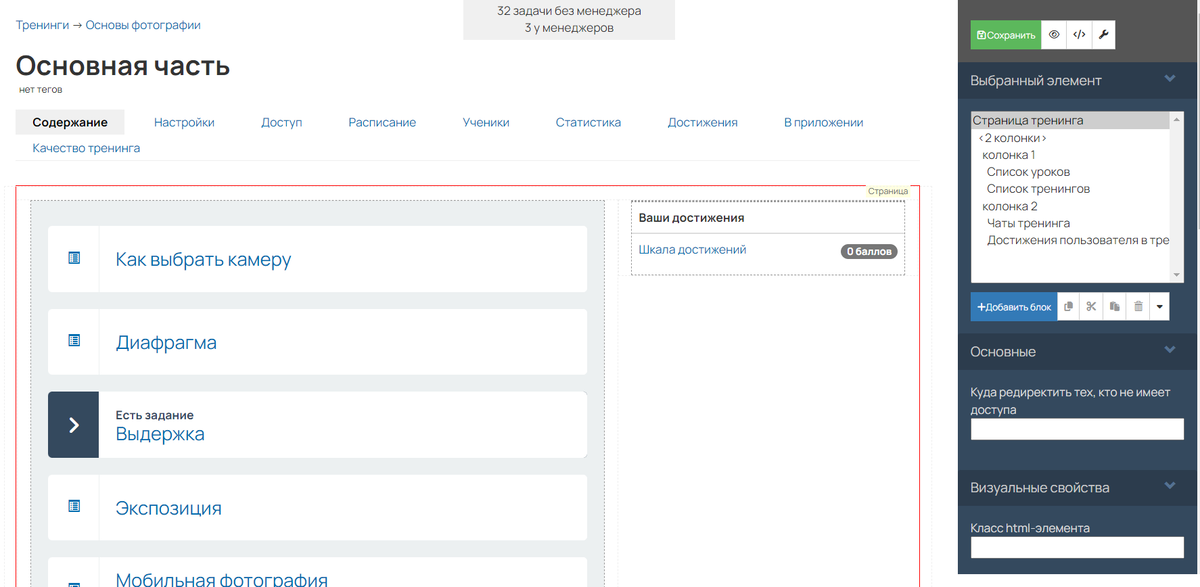Switch to the Содержание tab
The image size is (1200, 587).
[70, 122]
